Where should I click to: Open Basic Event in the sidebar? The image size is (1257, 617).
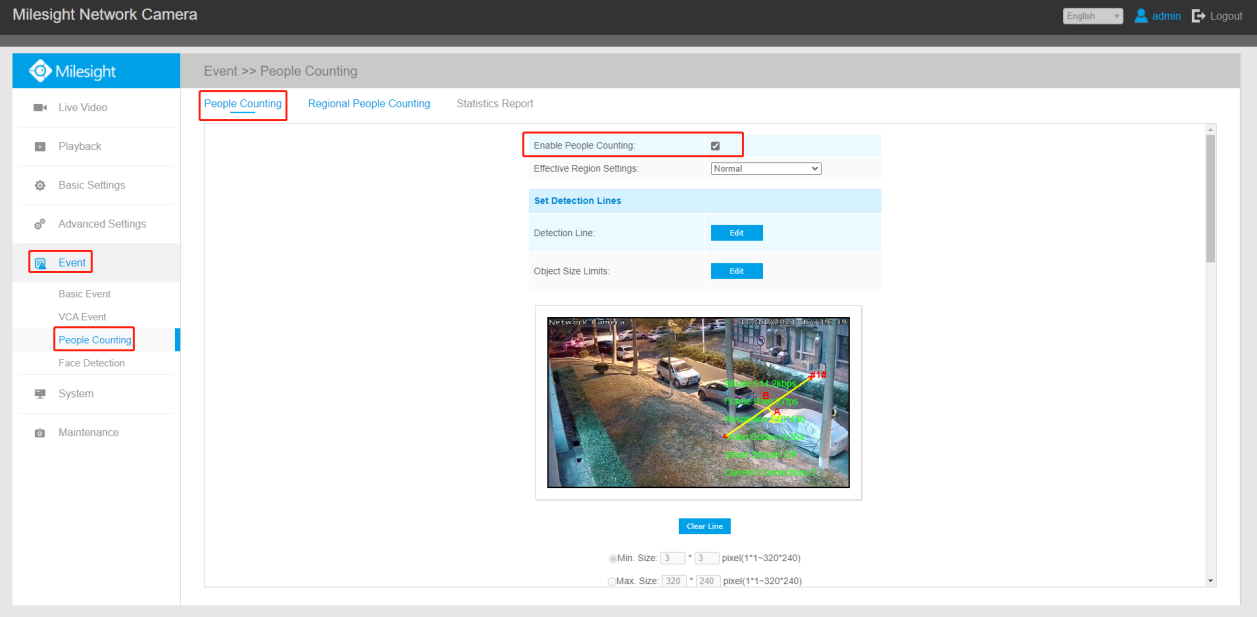tap(85, 294)
